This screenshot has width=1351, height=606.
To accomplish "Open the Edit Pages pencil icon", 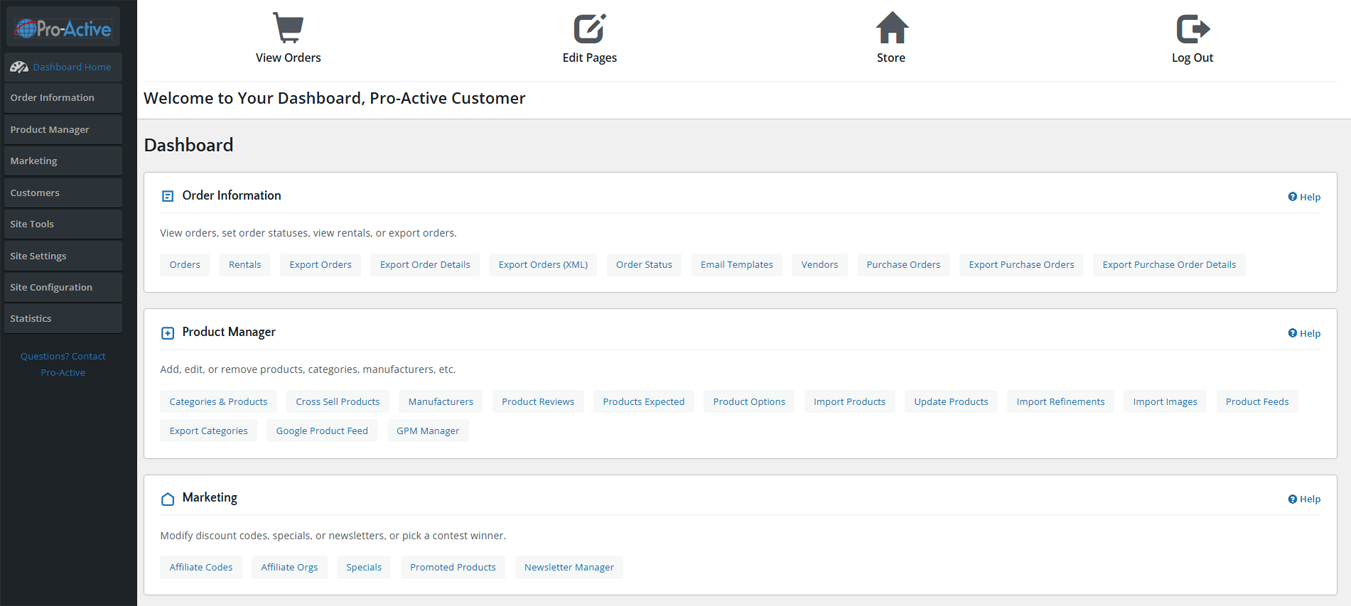I will point(589,28).
